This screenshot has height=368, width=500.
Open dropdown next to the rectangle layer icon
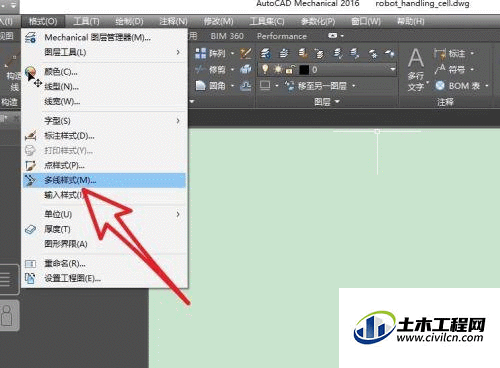click(277, 86)
